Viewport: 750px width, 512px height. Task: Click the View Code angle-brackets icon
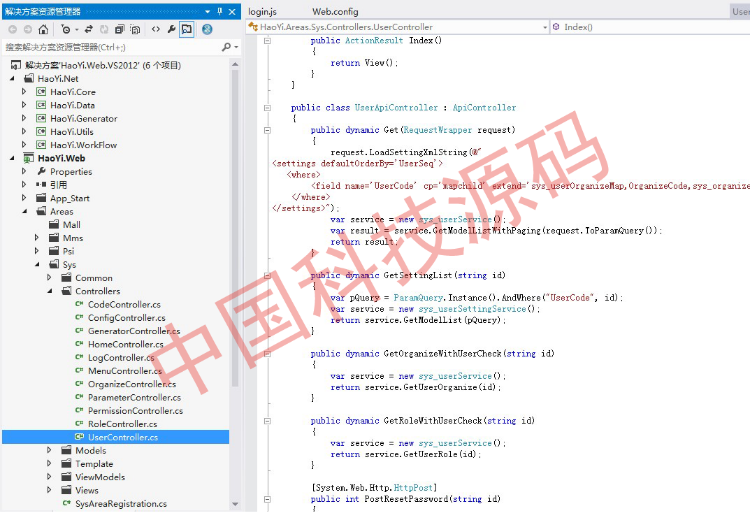[x=156, y=29]
